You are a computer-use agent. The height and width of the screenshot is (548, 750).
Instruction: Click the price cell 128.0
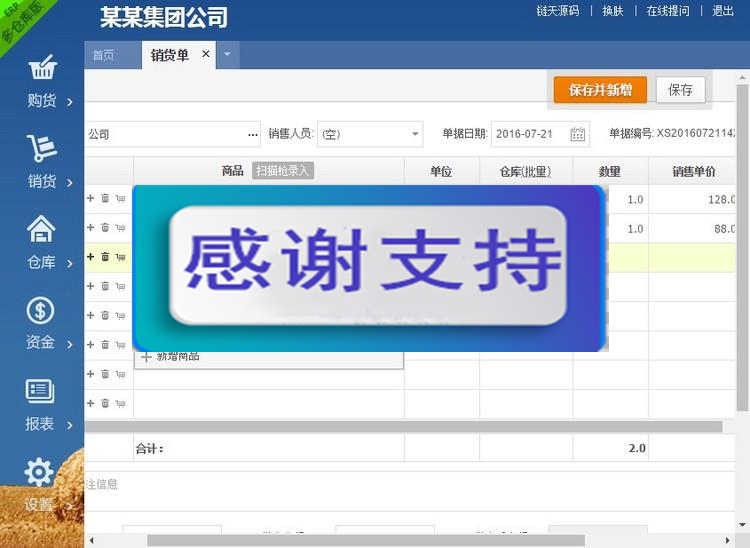pos(692,199)
